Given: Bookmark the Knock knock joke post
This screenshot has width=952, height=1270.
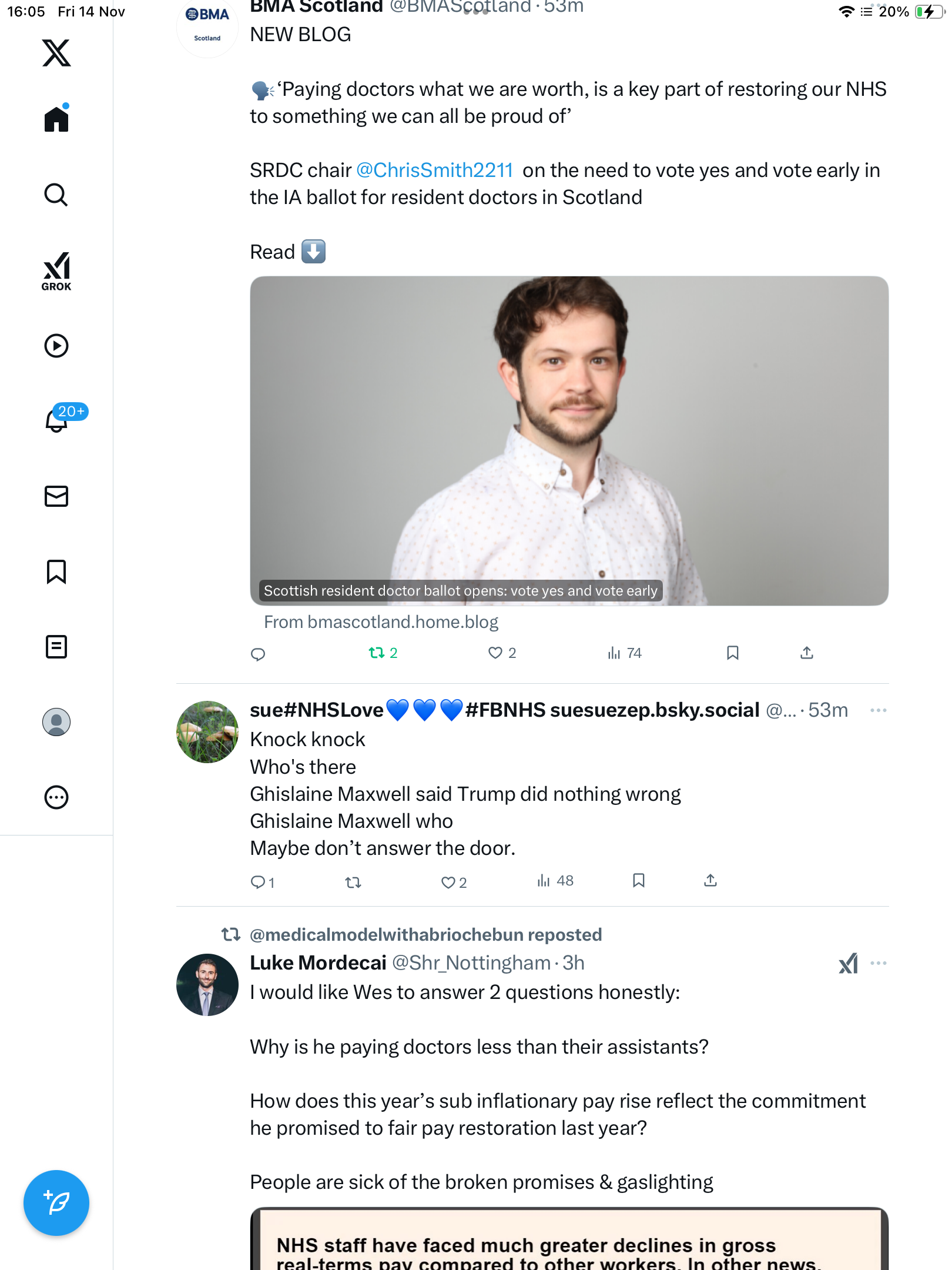Looking at the screenshot, I should 639,880.
